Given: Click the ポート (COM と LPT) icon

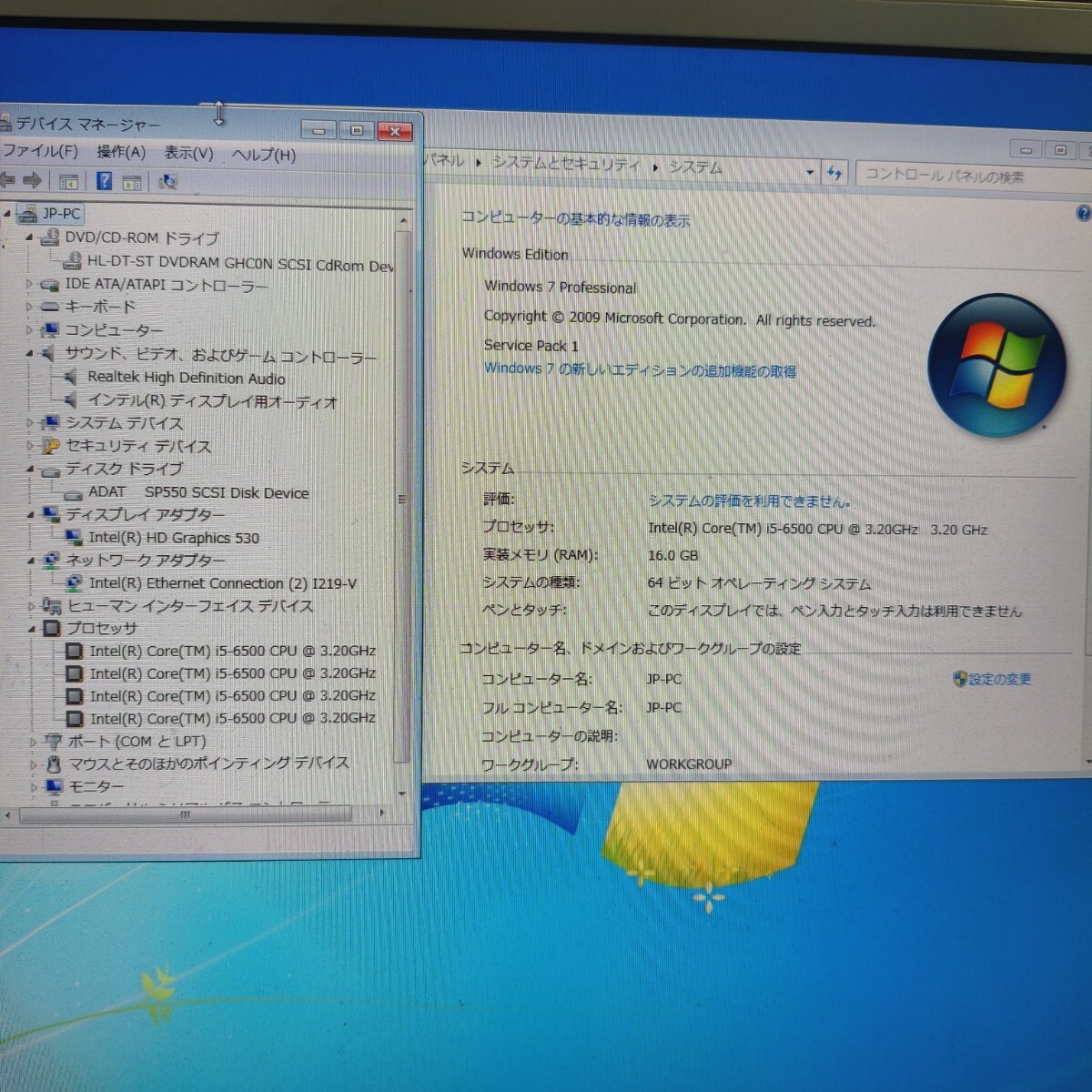Looking at the screenshot, I should pyautogui.click(x=54, y=742).
